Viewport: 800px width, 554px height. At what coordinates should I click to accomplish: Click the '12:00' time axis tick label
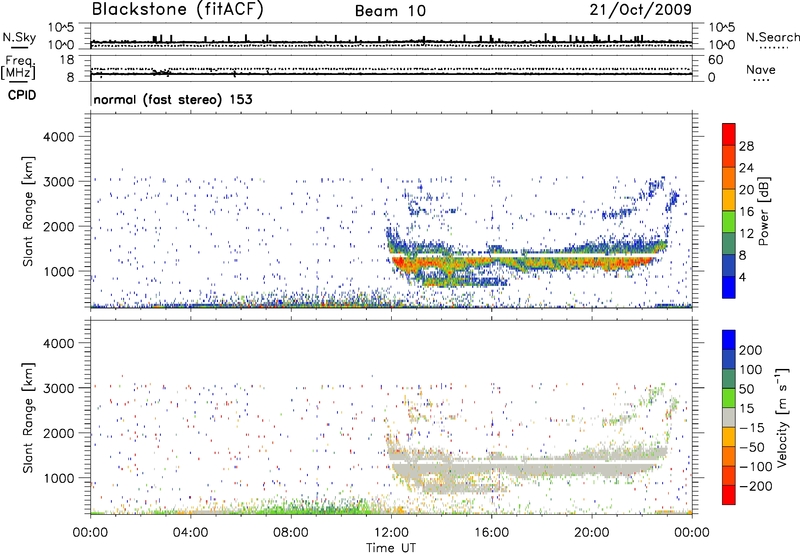[x=391, y=533]
